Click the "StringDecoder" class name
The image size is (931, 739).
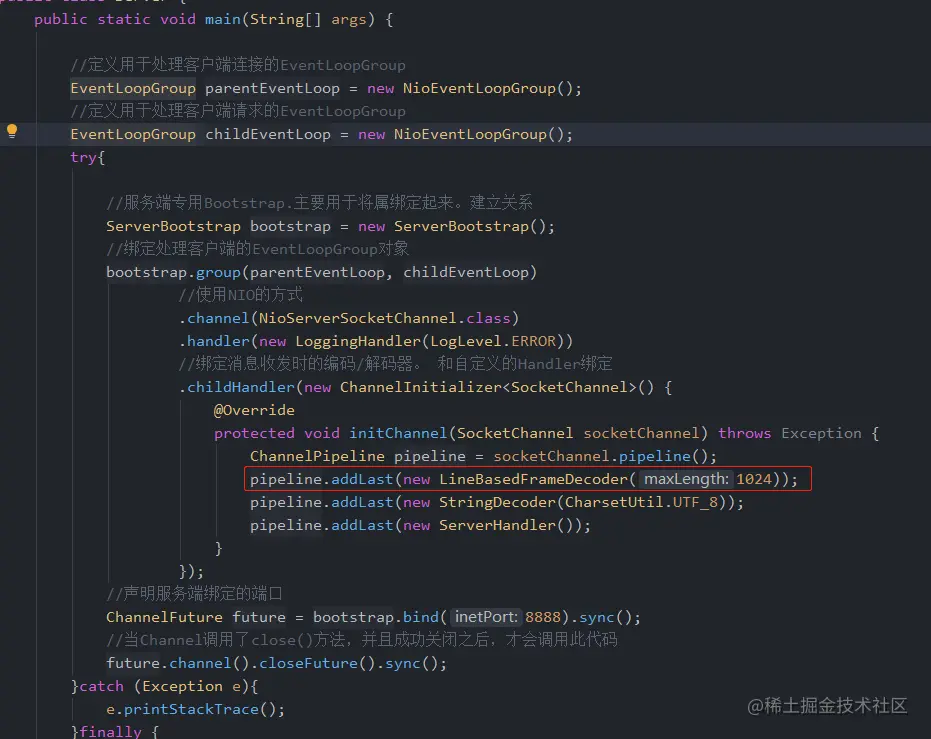(x=497, y=503)
